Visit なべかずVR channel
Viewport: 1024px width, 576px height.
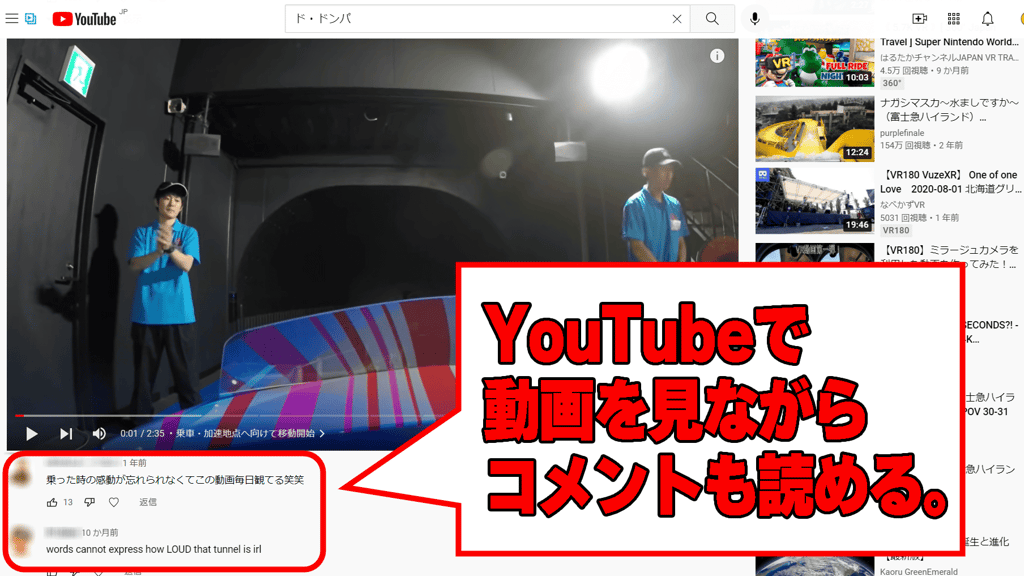click(902, 204)
